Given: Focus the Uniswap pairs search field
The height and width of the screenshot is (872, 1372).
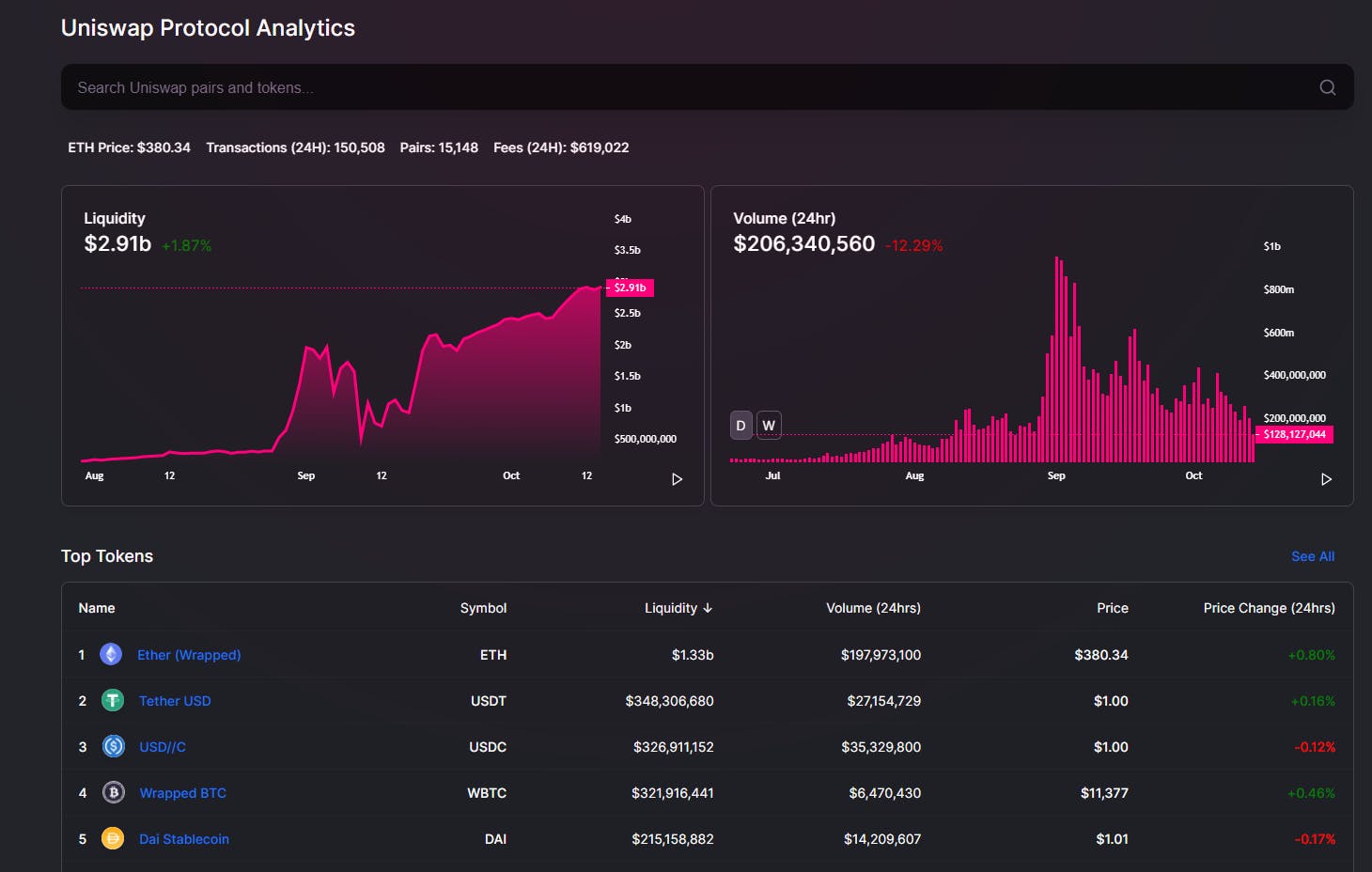Looking at the screenshot, I should click(658, 87).
